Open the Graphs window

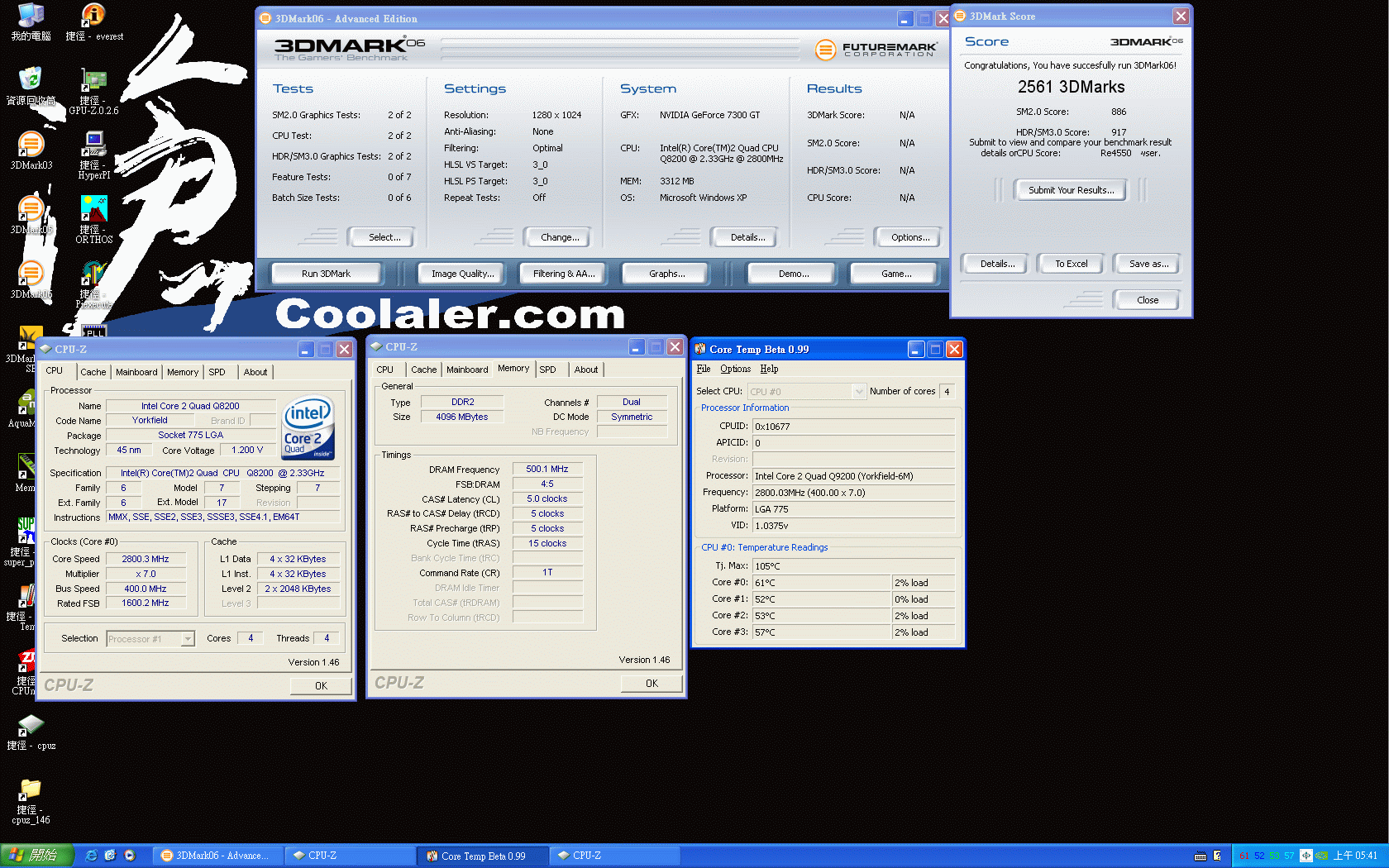[x=667, y=274]
